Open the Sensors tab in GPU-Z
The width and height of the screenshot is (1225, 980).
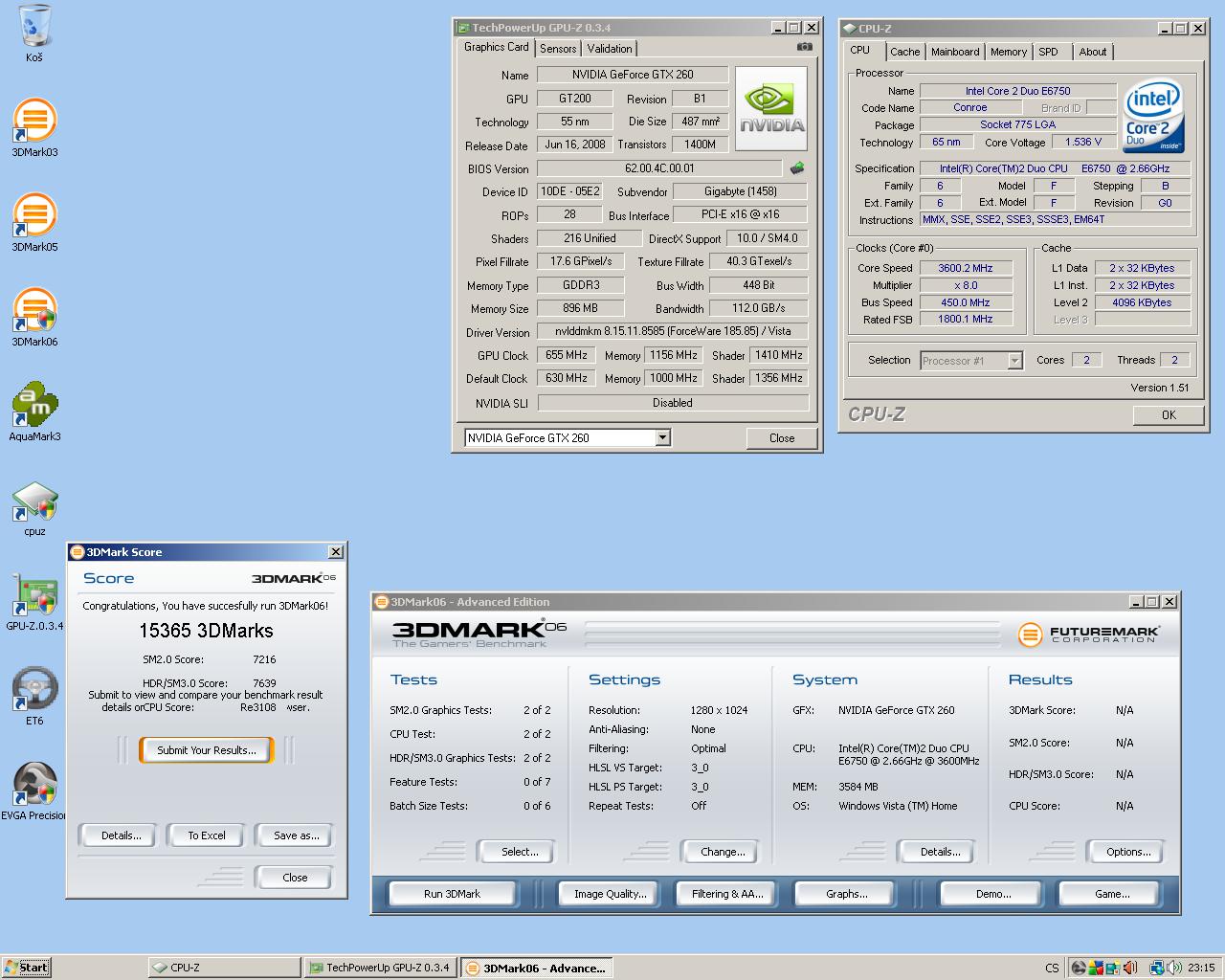[x=558, y=49]
